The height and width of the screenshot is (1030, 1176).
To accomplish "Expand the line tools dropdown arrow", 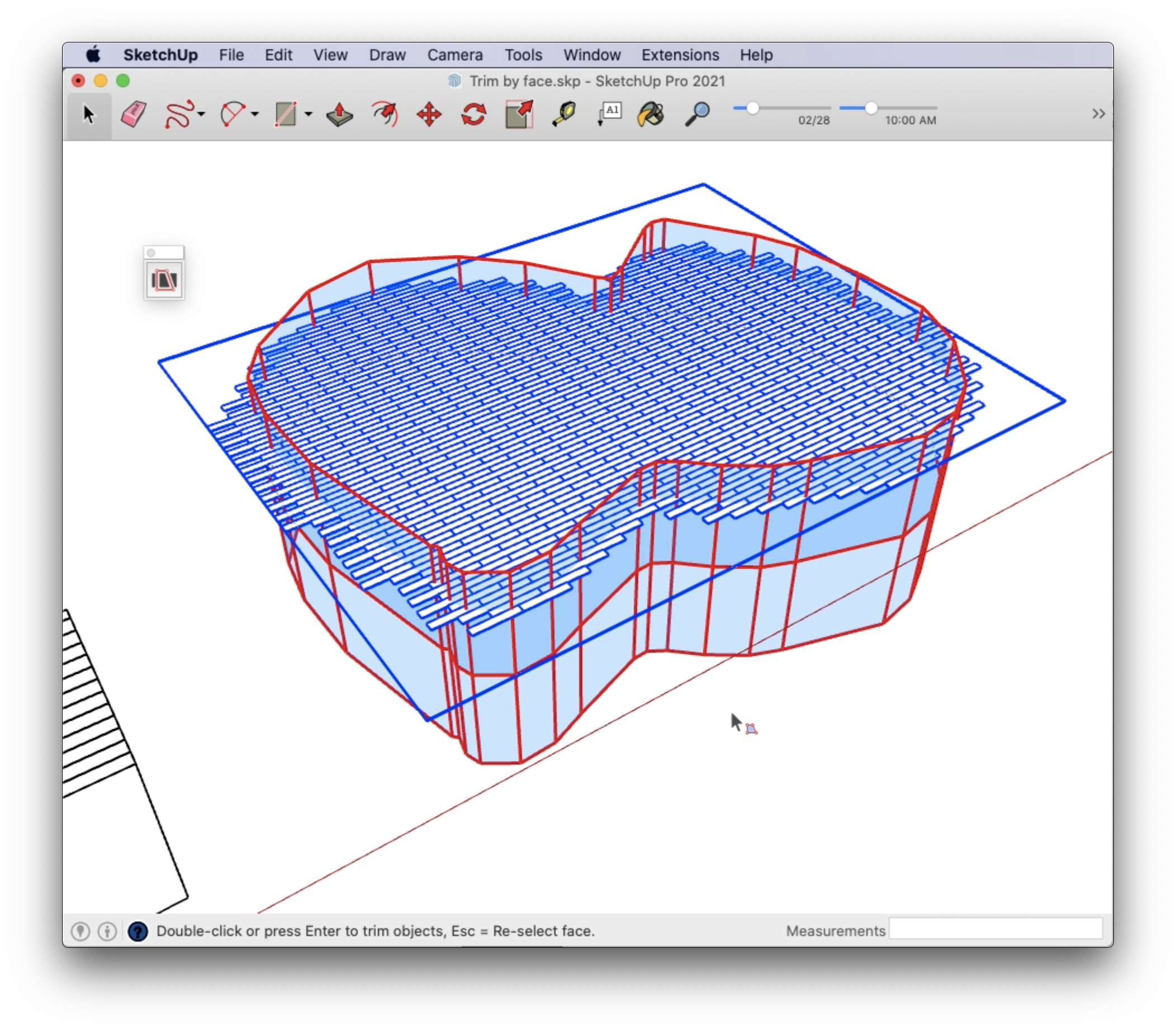I will coord(202,114).
